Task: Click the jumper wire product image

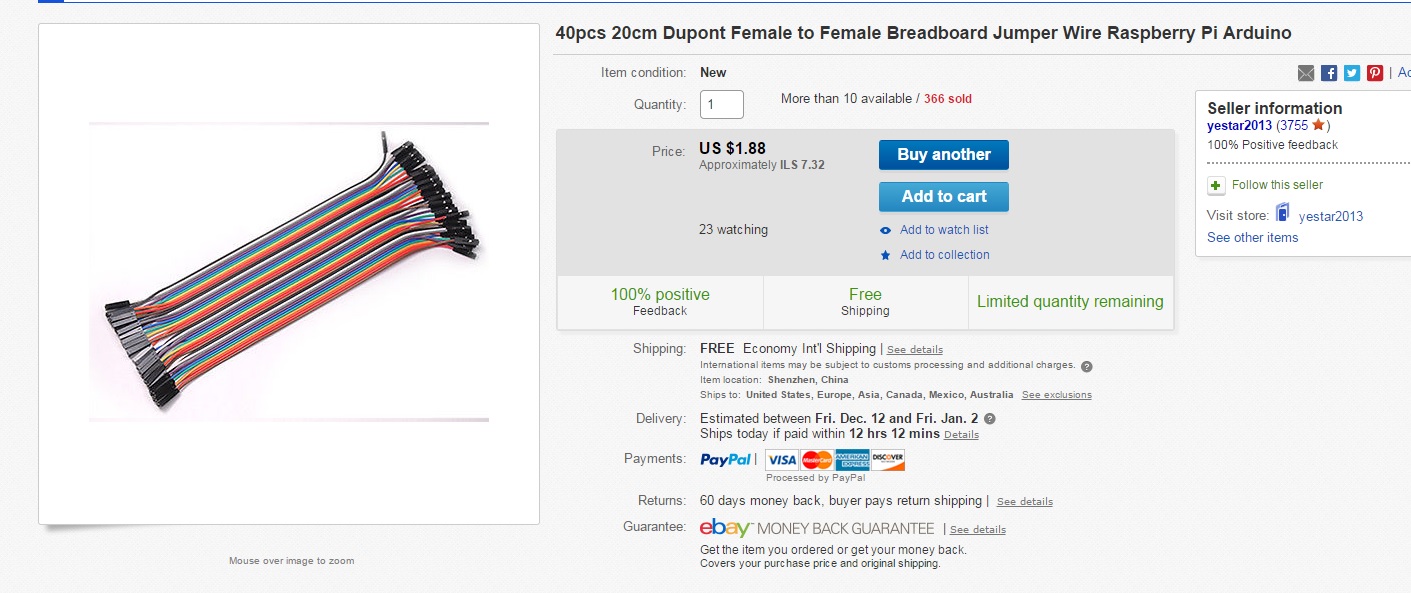Action: (x=288, y=272)
